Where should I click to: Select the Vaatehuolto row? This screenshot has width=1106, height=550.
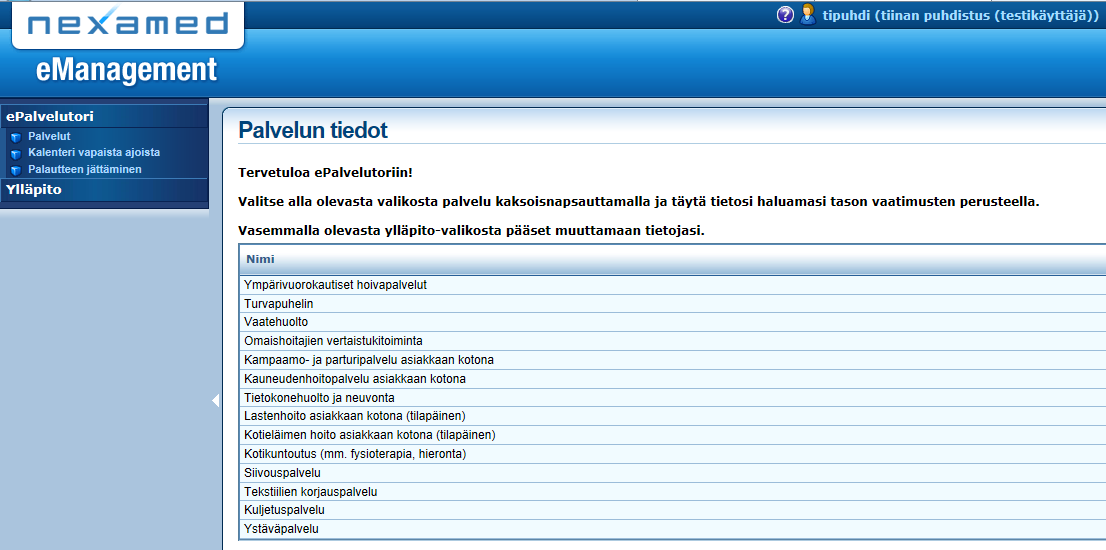pyautogui.click(x=673, y=322)
